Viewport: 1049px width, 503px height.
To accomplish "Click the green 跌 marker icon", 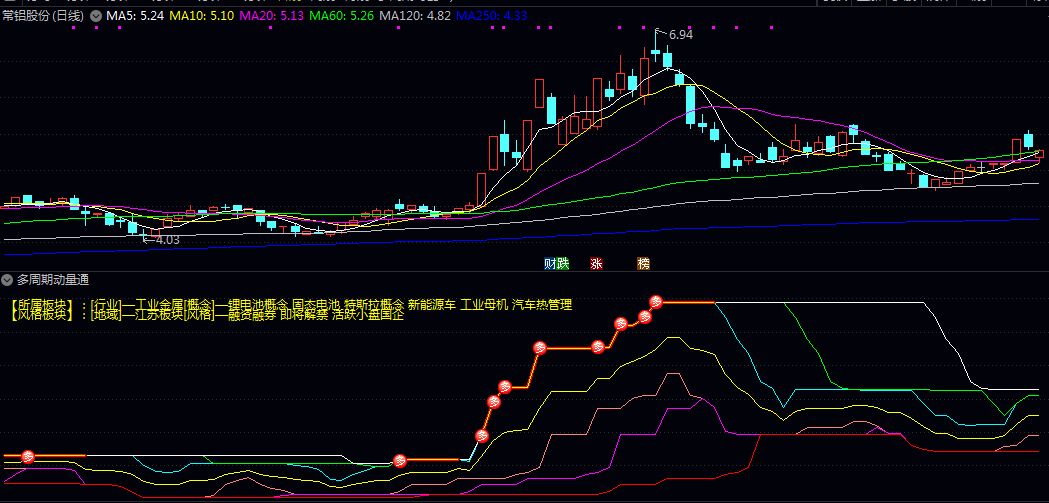I will click(562, 264).
